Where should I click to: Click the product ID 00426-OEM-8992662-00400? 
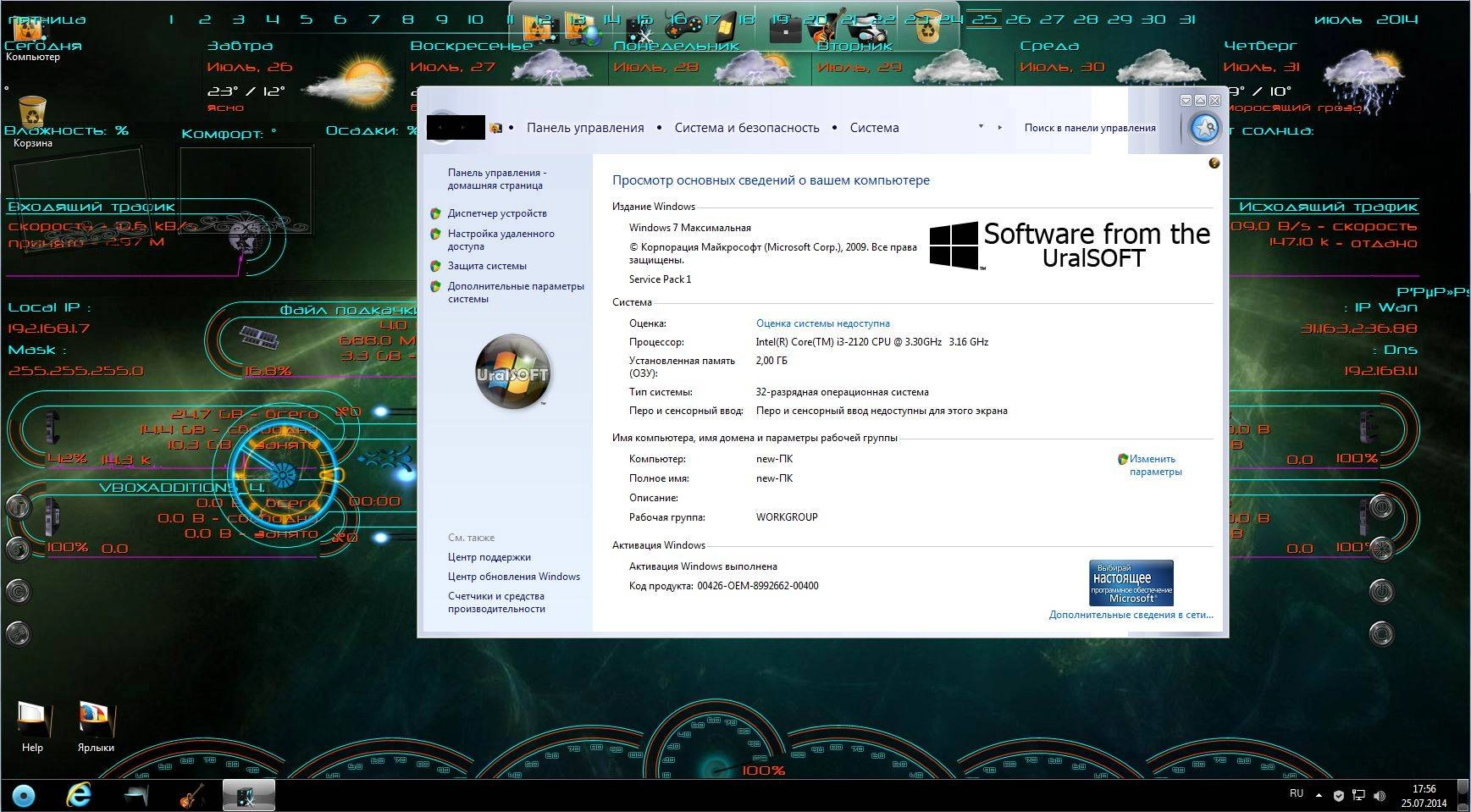[x=758, y=586]
